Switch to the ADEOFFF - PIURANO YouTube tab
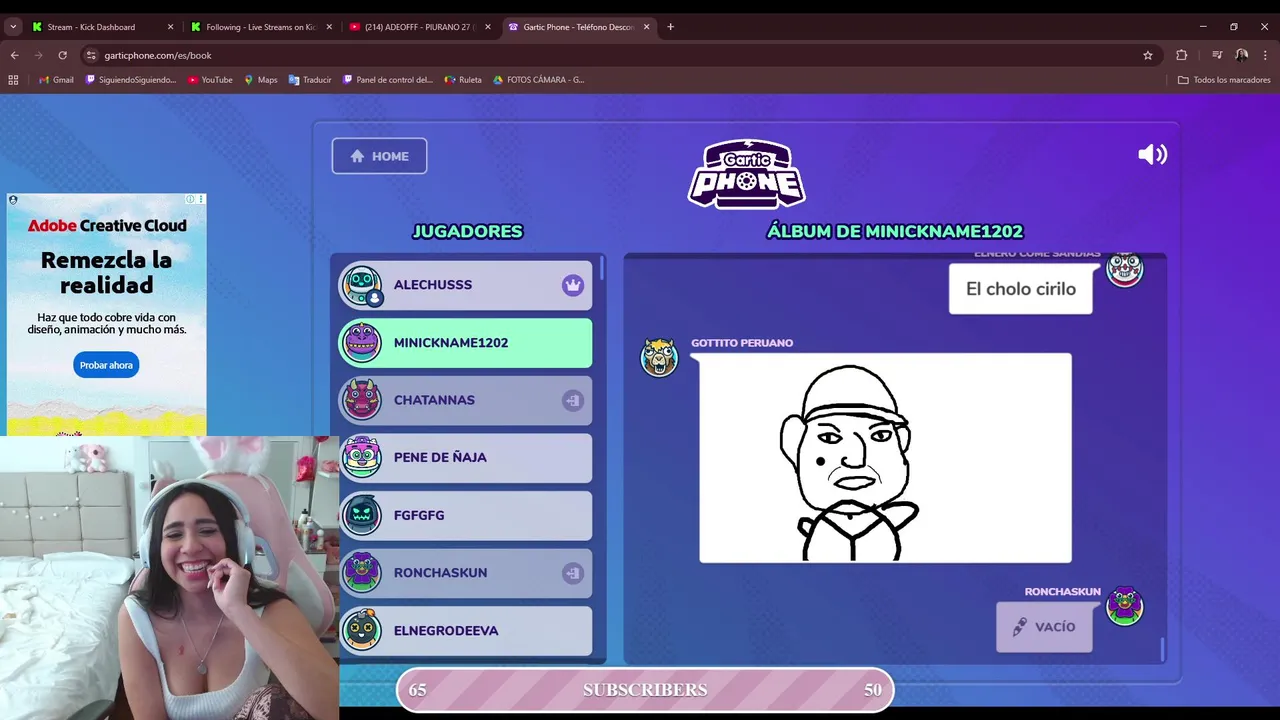 pos(418,27)
